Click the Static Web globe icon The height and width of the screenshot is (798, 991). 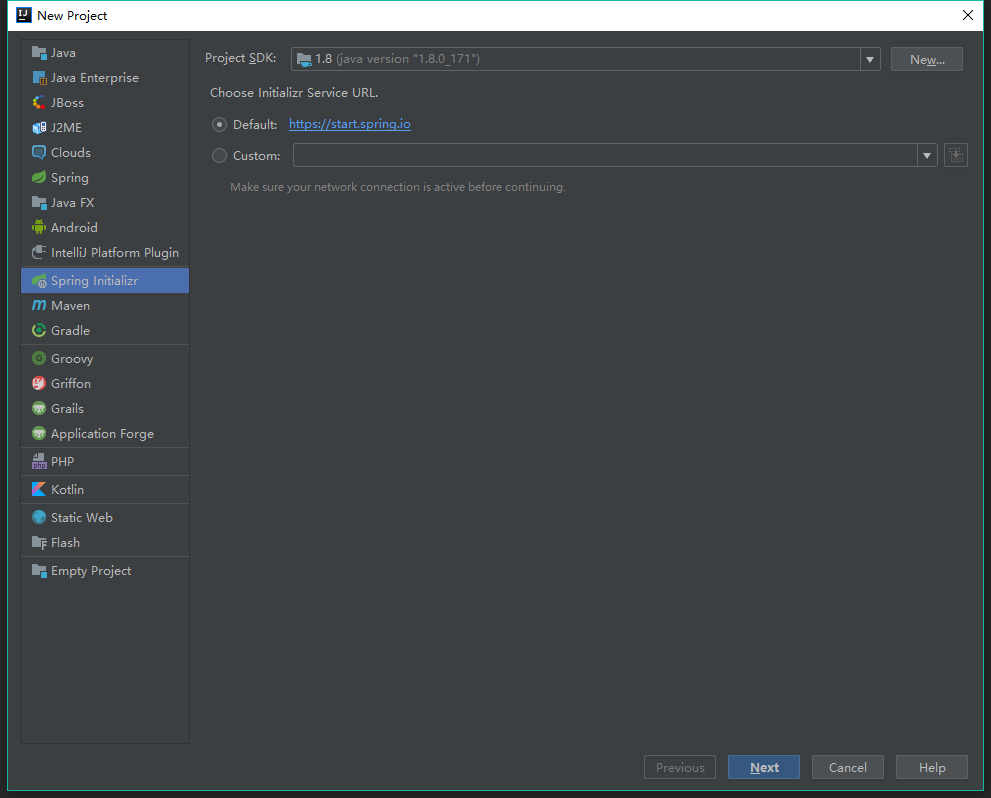(39, 517)
